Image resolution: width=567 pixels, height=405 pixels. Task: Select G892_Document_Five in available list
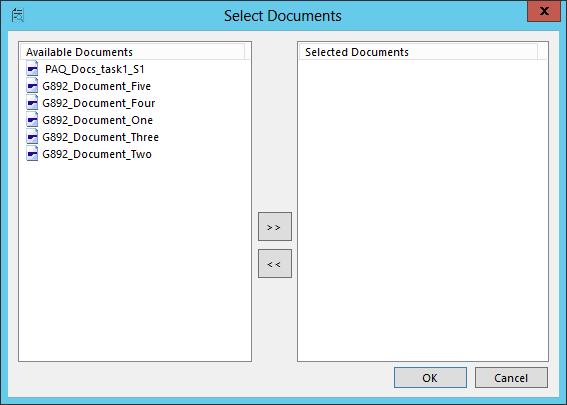point(97,86)
